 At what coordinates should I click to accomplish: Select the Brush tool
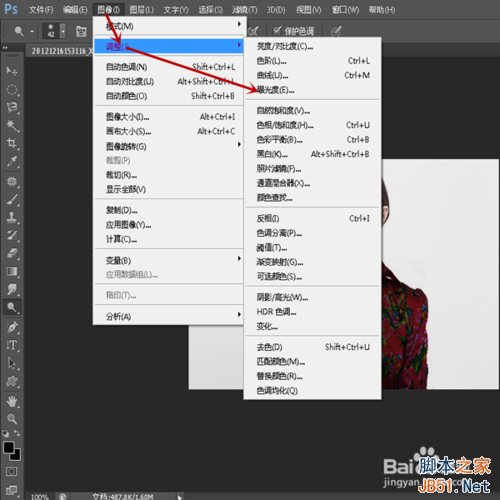coord(12,199)
